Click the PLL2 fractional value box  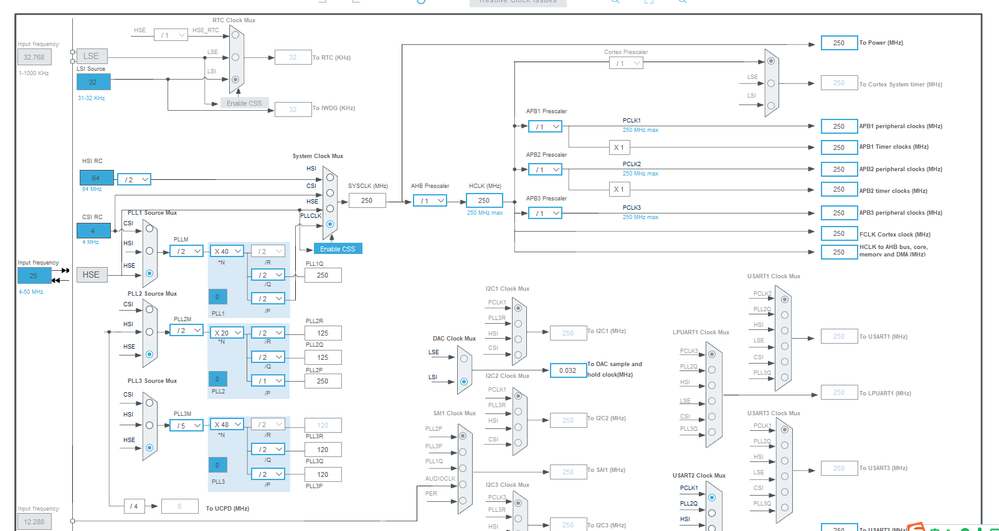pos(217,379)
